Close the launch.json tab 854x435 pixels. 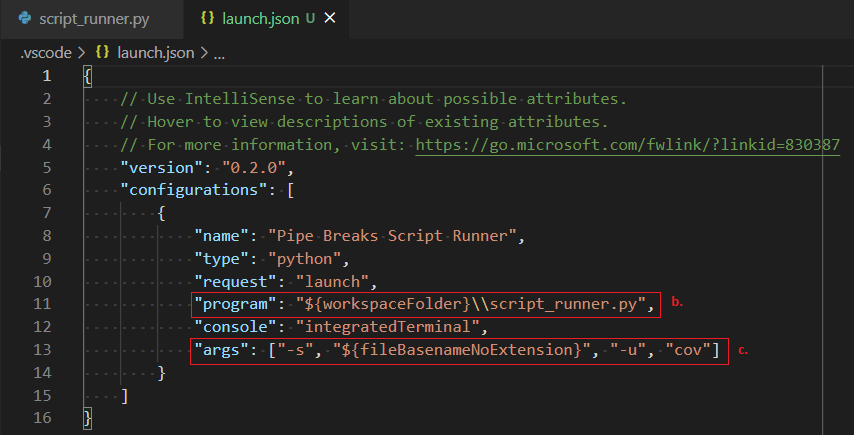pyautogui.click(x=330, y=19)
